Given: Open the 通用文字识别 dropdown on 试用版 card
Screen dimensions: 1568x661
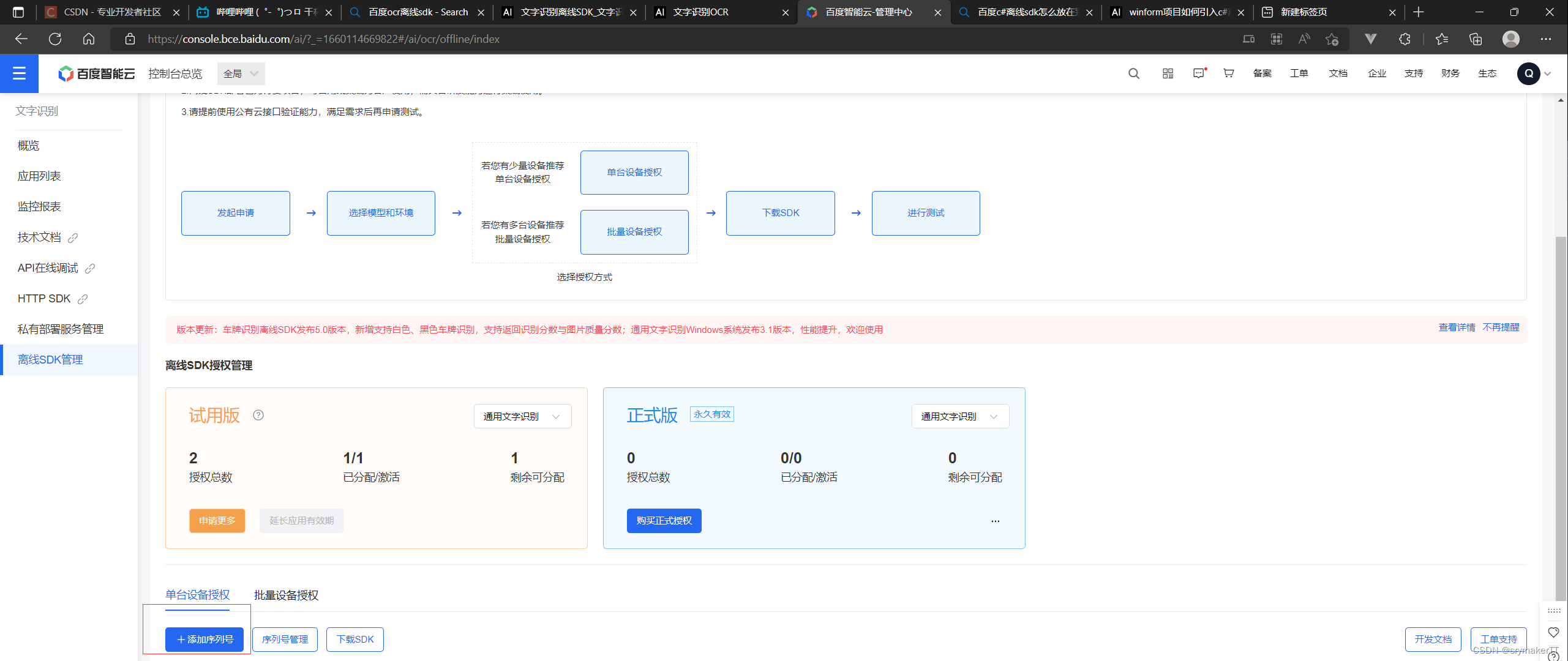Looking at the screenshot, I should pos(522,416).
